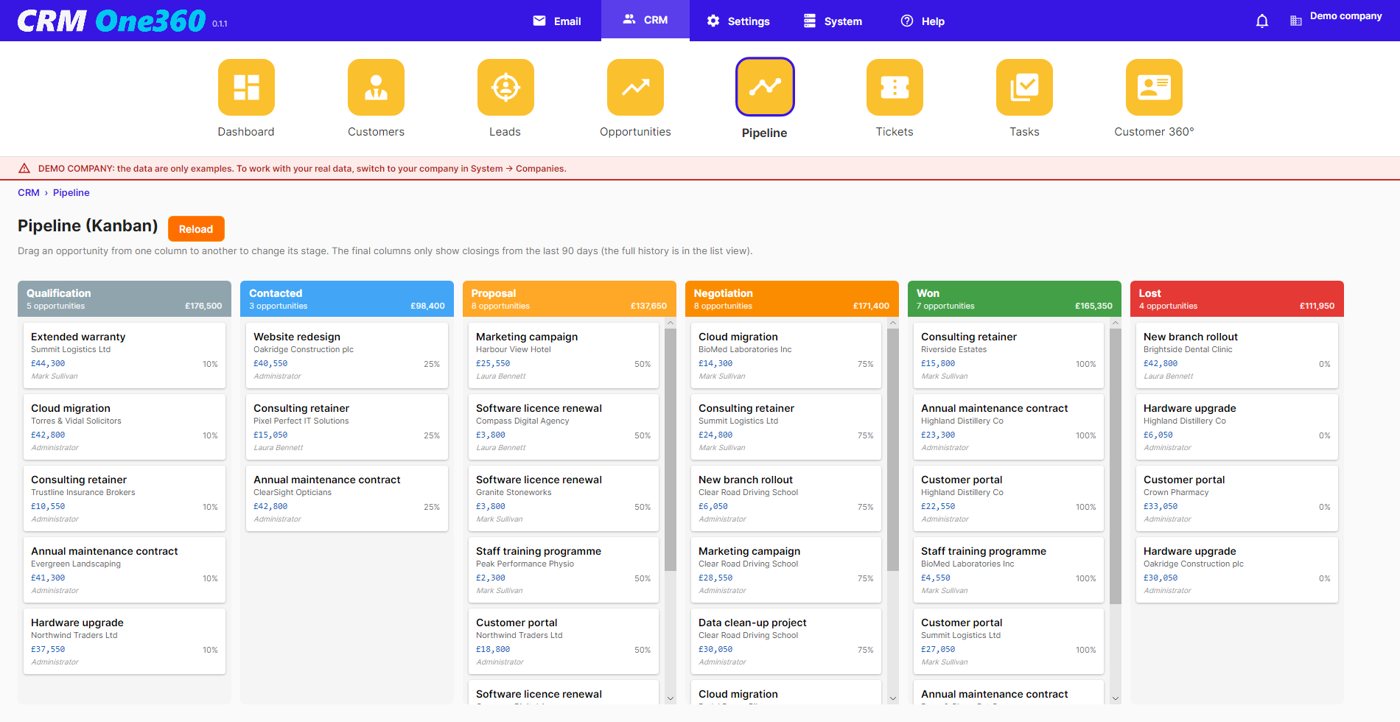Screen dimensions: 1400x722
Task: Open the Settings menu
Action: pos(738,21)
